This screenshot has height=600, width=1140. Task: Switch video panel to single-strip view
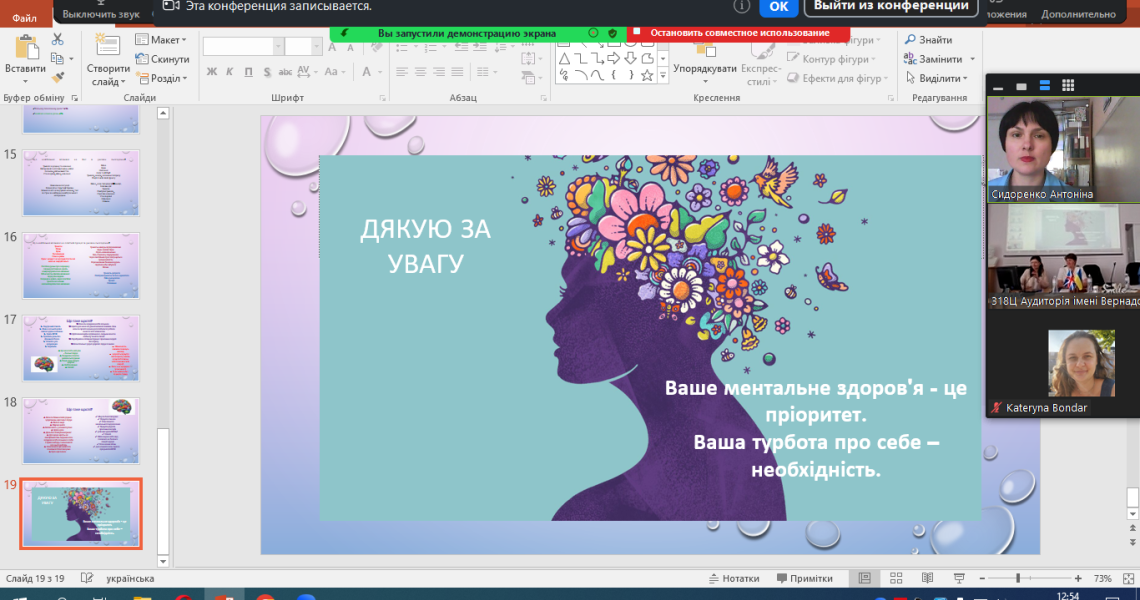coord(1021,86)
